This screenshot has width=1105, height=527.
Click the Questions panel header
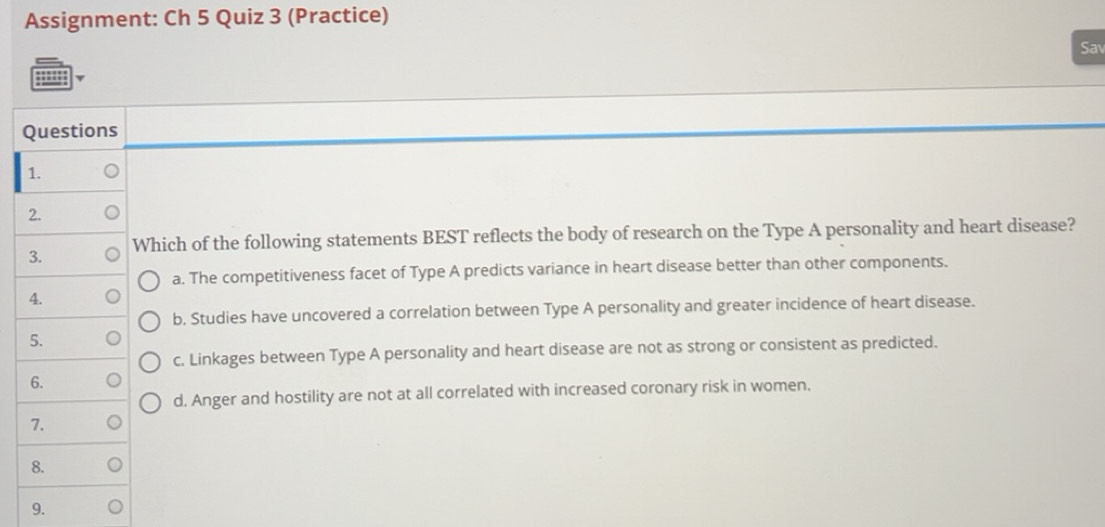[x=70, y=131]
